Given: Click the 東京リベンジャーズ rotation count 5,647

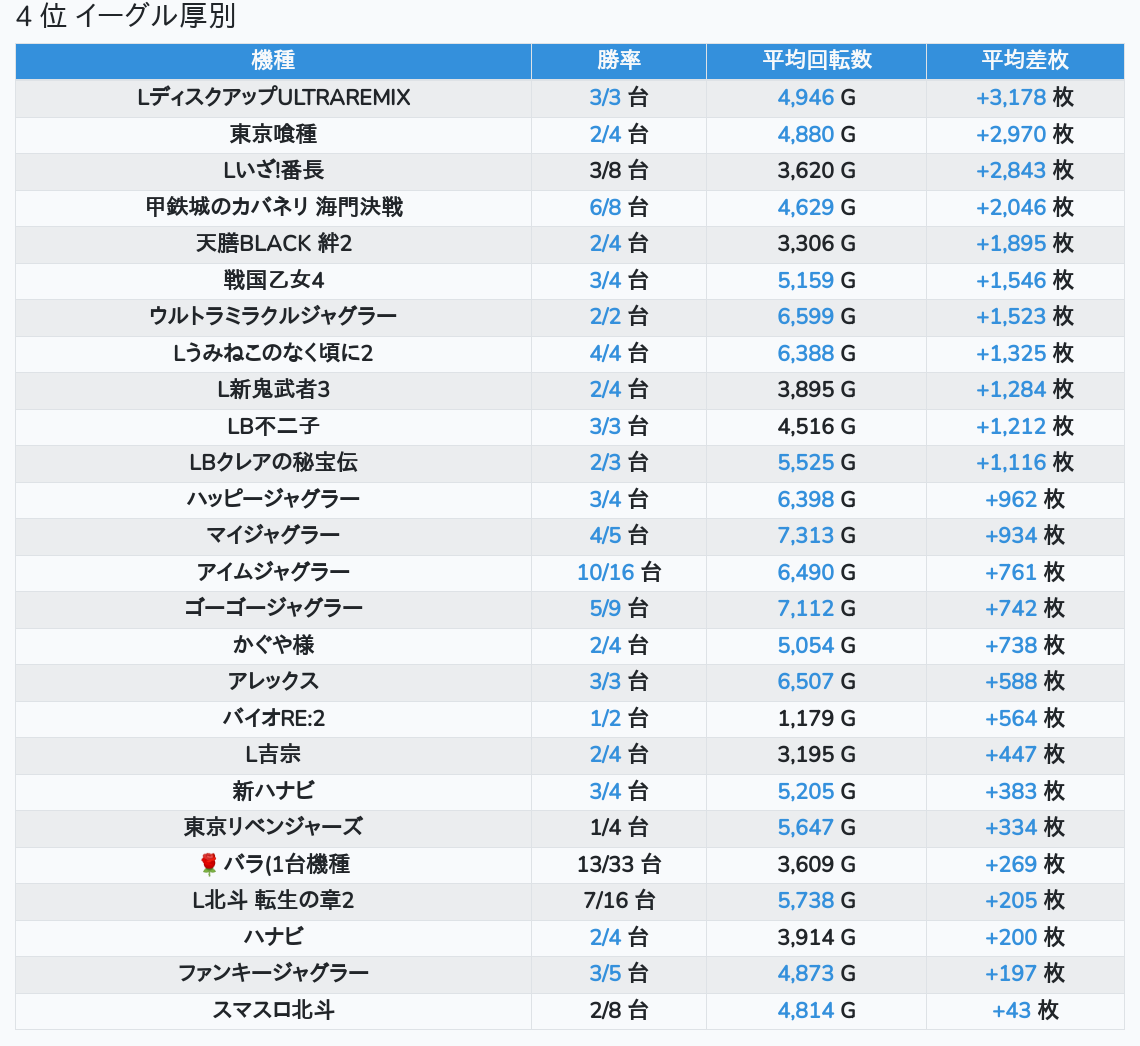Looking at the screenshot, I should click(805, 828).
